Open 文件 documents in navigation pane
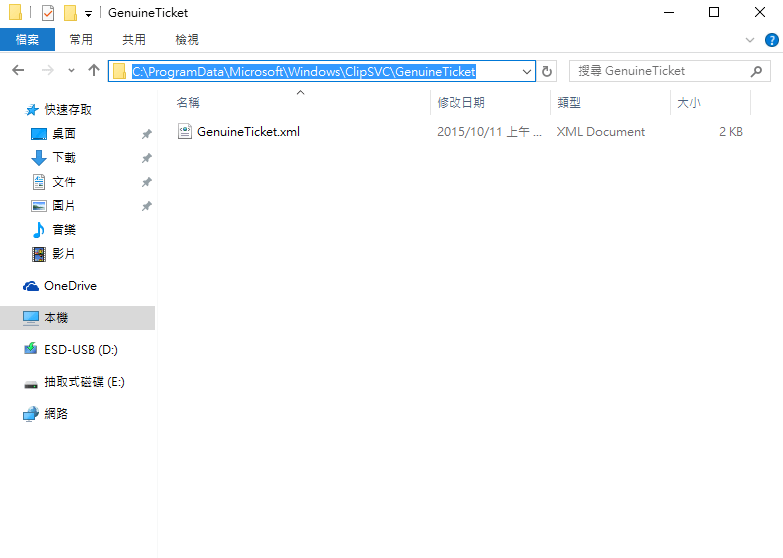Image resolution: width=783 pixels, height=558 pixels. [64, 182]
